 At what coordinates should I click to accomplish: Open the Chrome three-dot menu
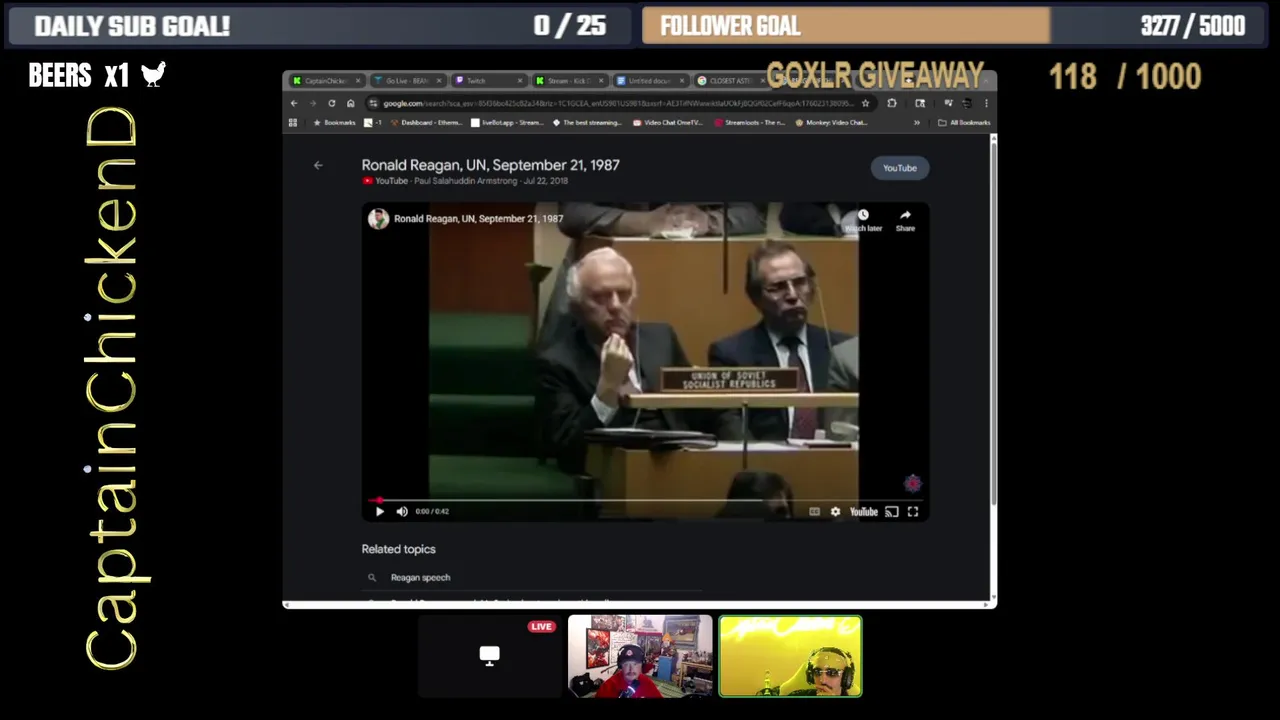(x=986, y=103)
